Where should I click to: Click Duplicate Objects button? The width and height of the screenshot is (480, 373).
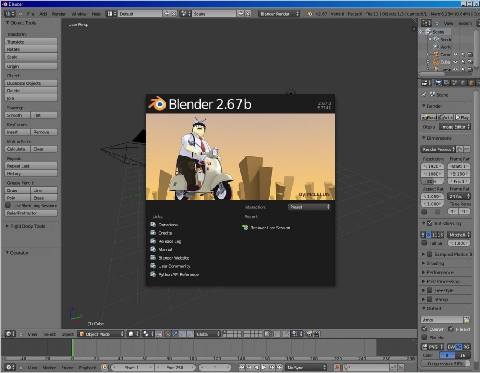point(31,83)
